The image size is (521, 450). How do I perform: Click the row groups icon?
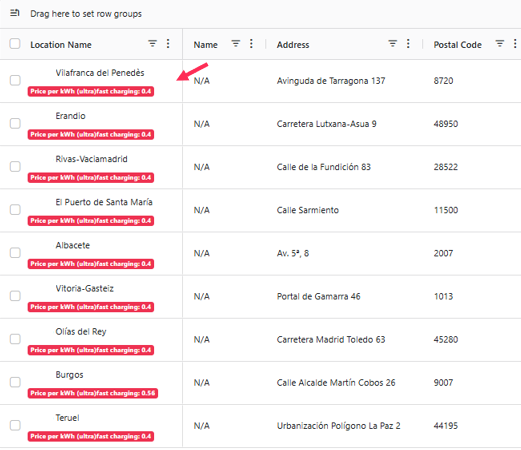pos(15,13)
